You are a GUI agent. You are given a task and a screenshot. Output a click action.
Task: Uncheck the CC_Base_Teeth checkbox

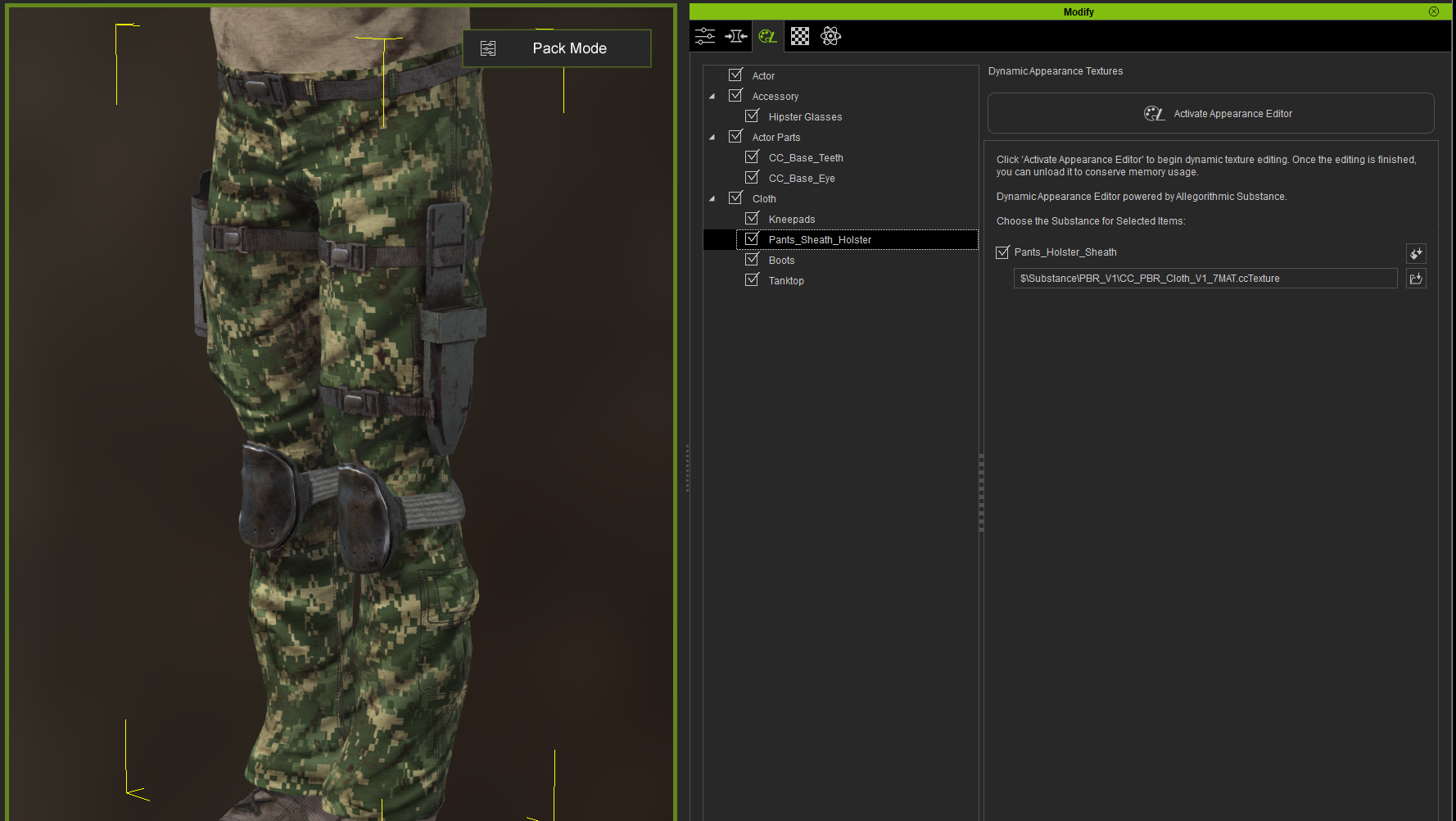coord(752,156)
